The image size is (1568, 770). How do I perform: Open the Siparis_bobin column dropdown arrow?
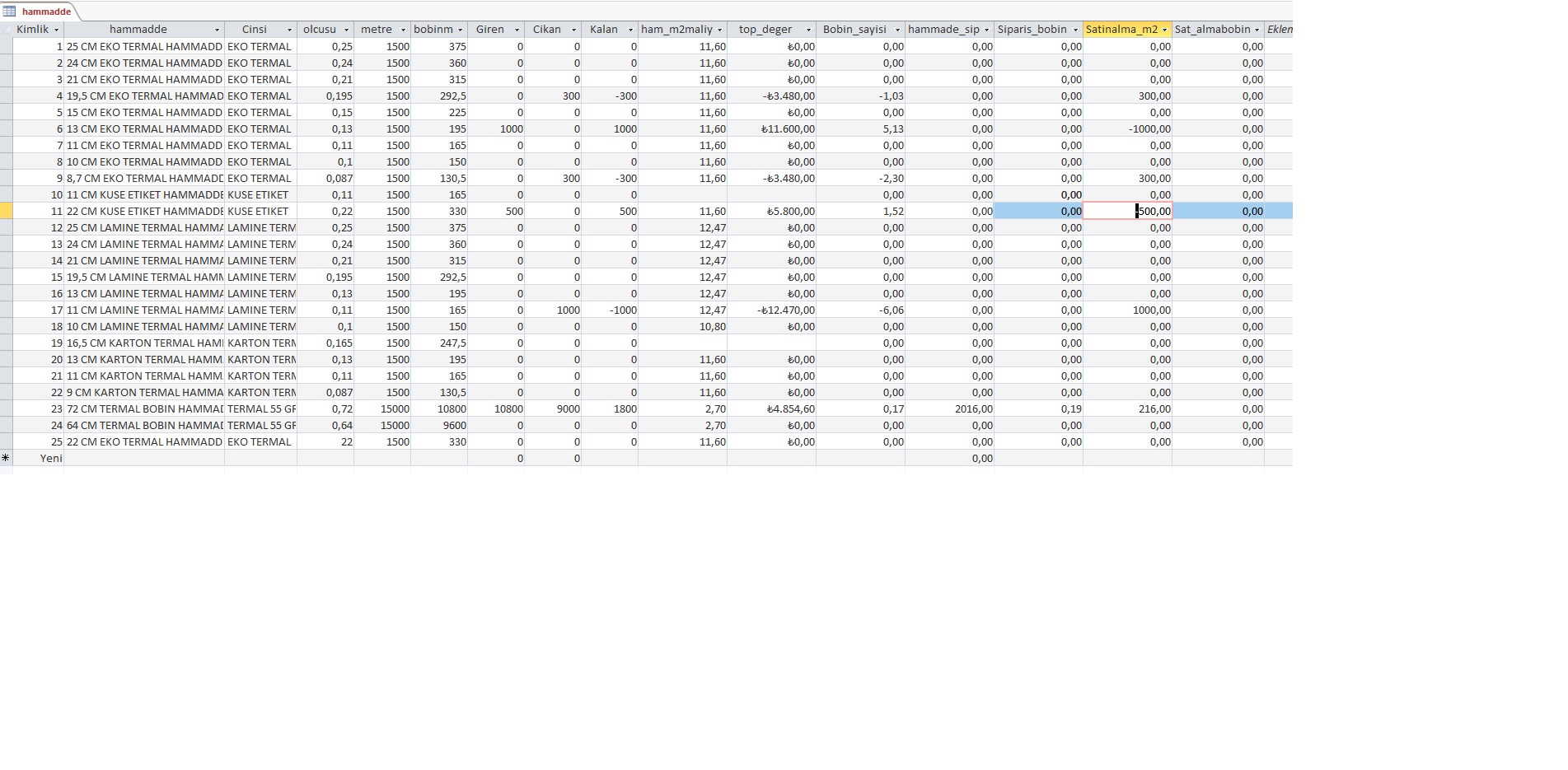[1075, 30]
